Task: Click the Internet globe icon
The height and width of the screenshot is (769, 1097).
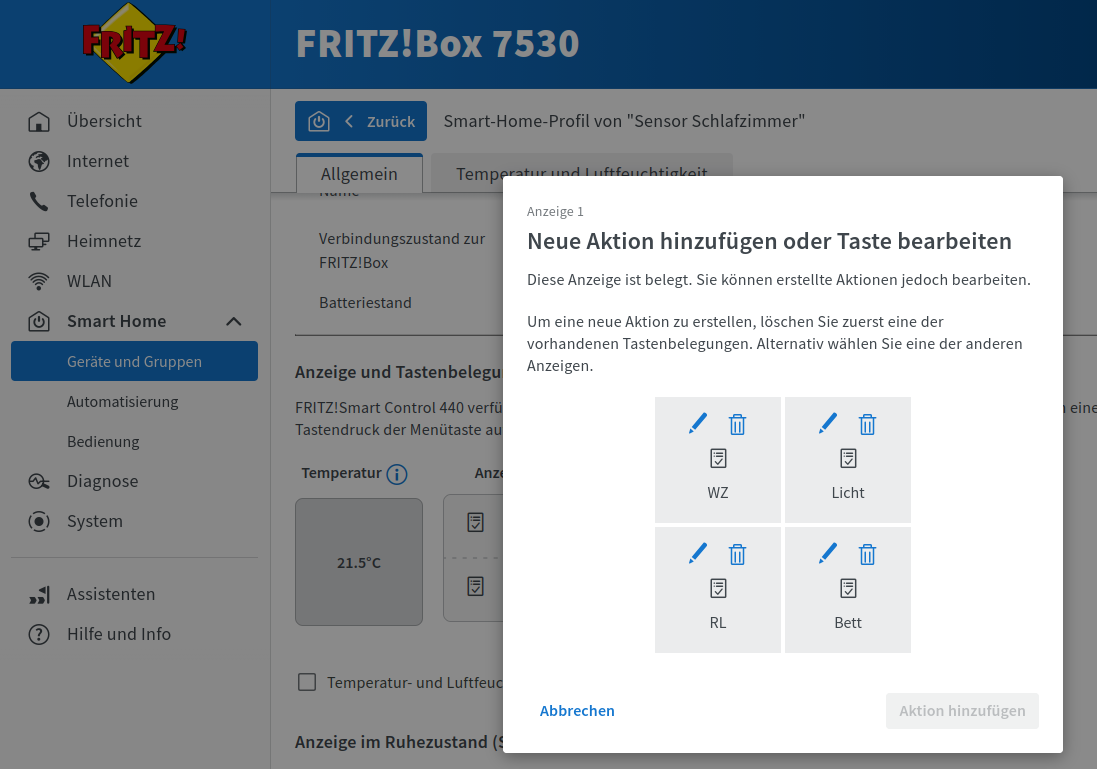Action: [38, 162]
